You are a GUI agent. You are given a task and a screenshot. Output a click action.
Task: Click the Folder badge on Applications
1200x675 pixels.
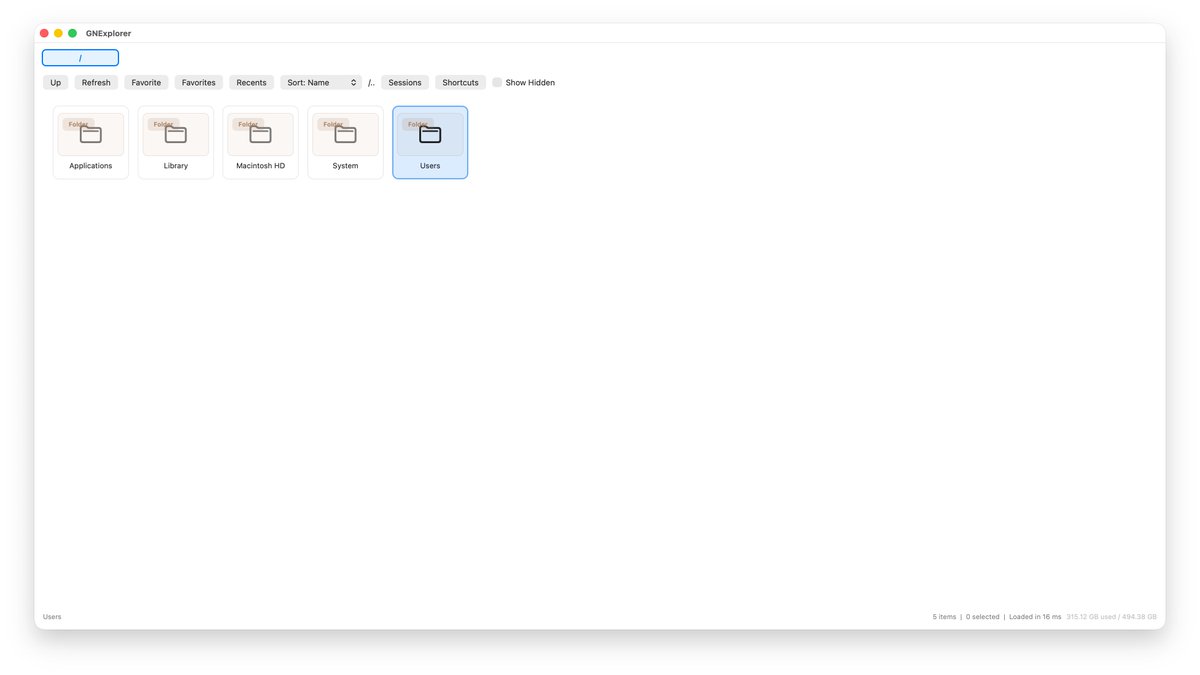78,124
